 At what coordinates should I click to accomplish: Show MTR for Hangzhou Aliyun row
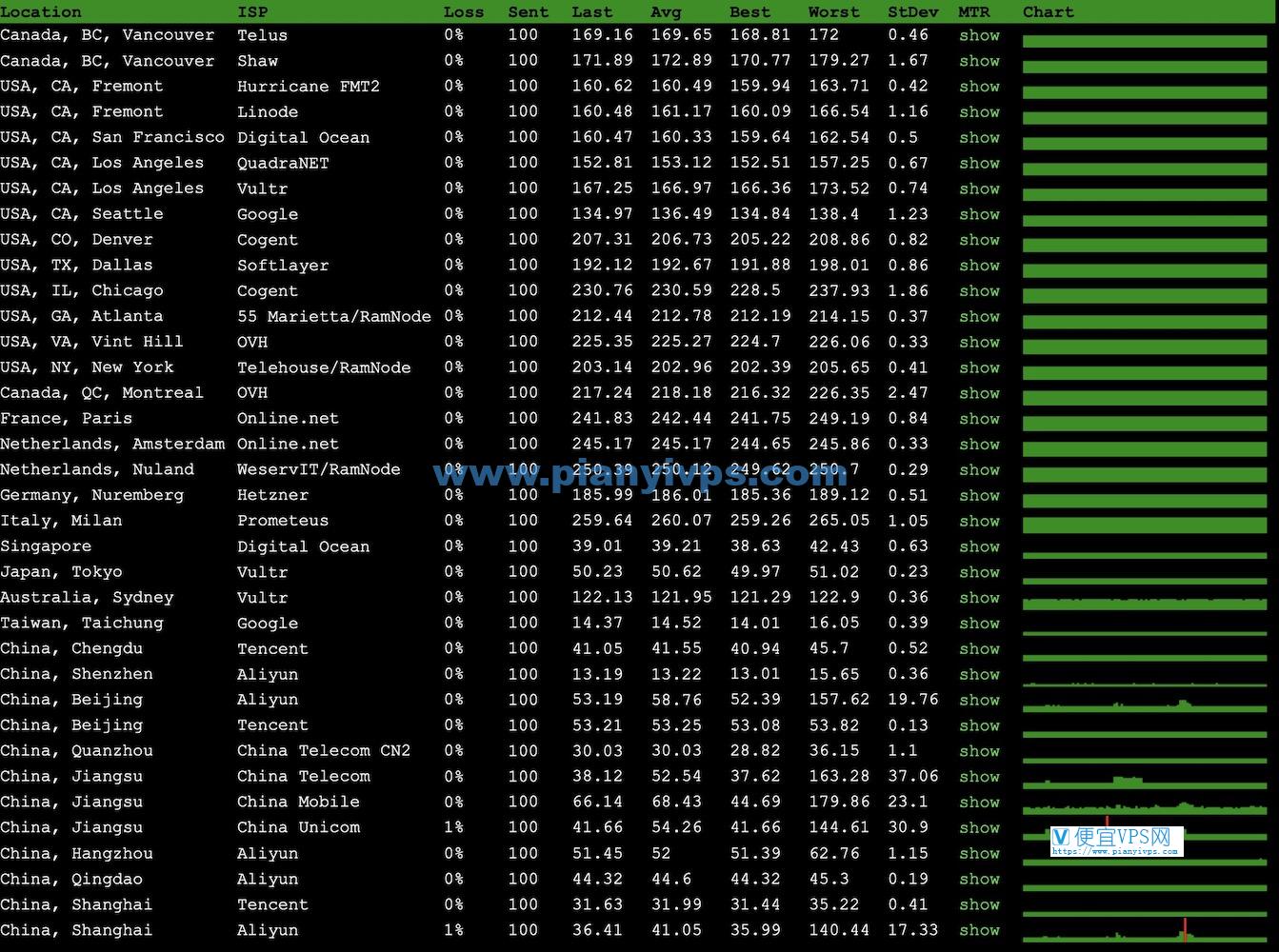click(x=979, y=854)
